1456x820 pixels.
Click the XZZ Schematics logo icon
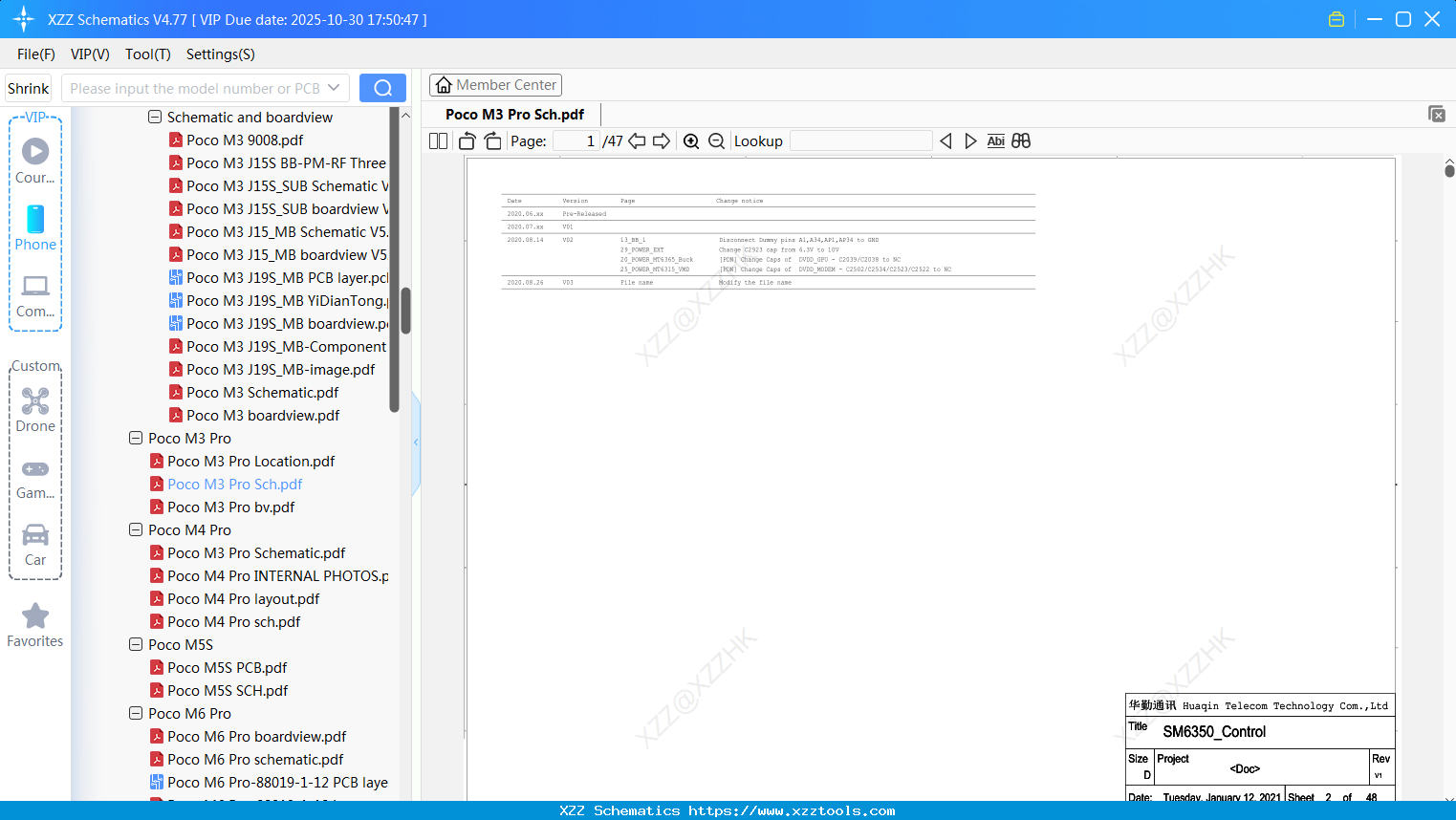click(x=24, y=19)
